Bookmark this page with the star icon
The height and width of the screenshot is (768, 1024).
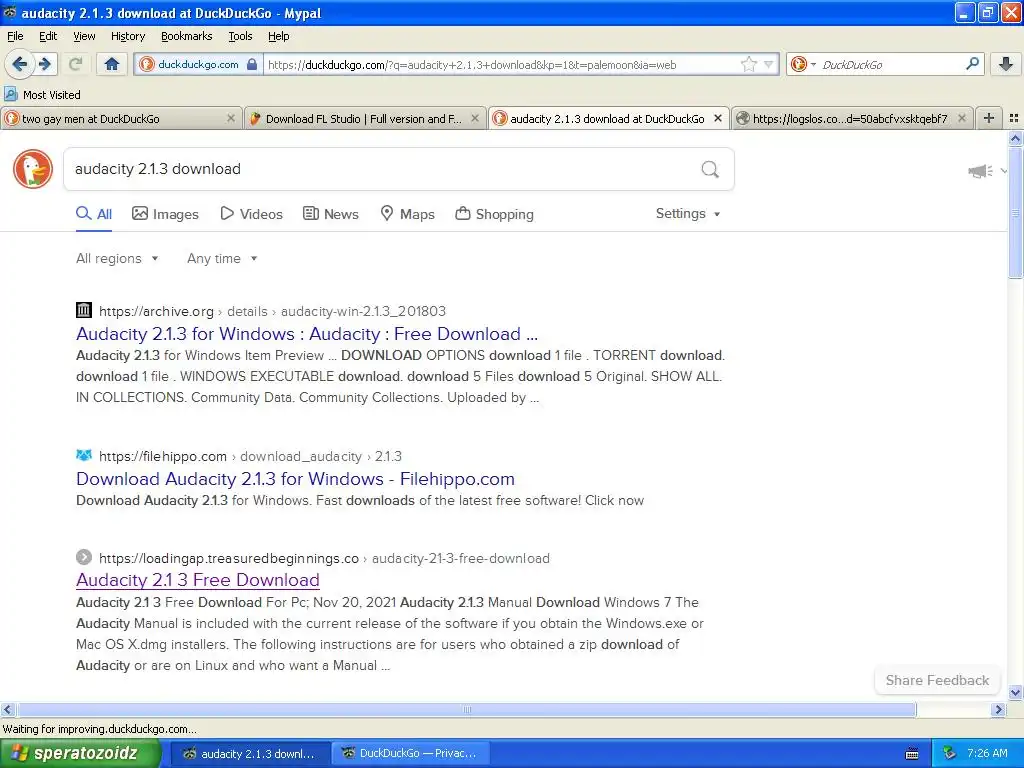(748, 64)
